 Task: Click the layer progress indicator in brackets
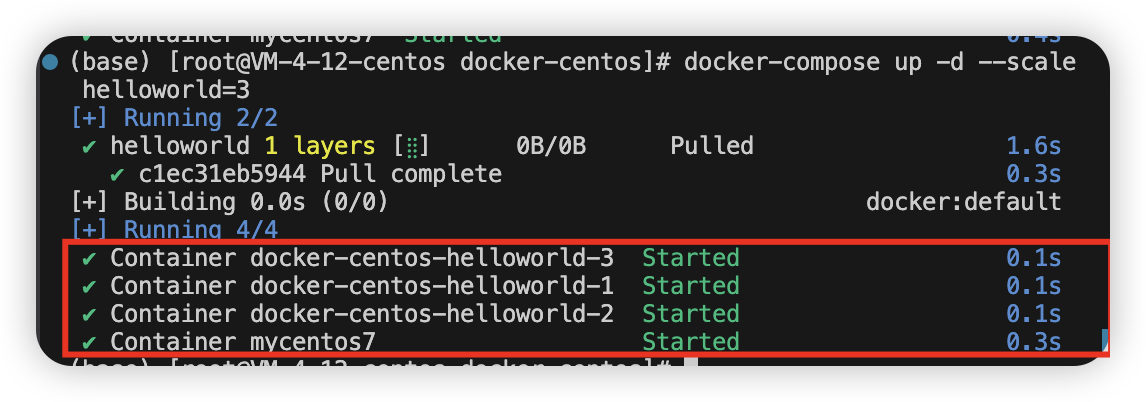(x=411, y=146)
